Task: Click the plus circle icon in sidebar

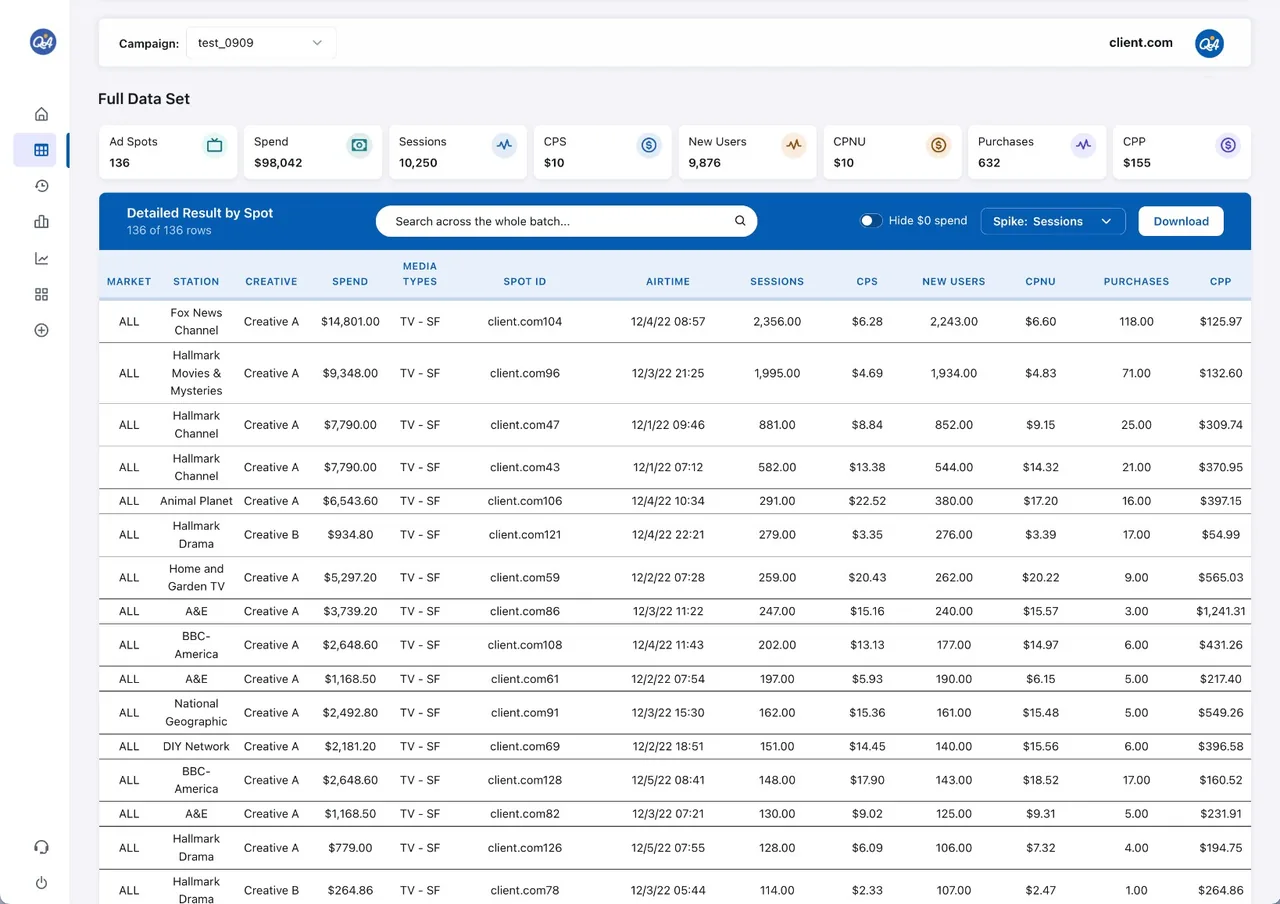Action: pyautogui.click(x=41, y=330)
